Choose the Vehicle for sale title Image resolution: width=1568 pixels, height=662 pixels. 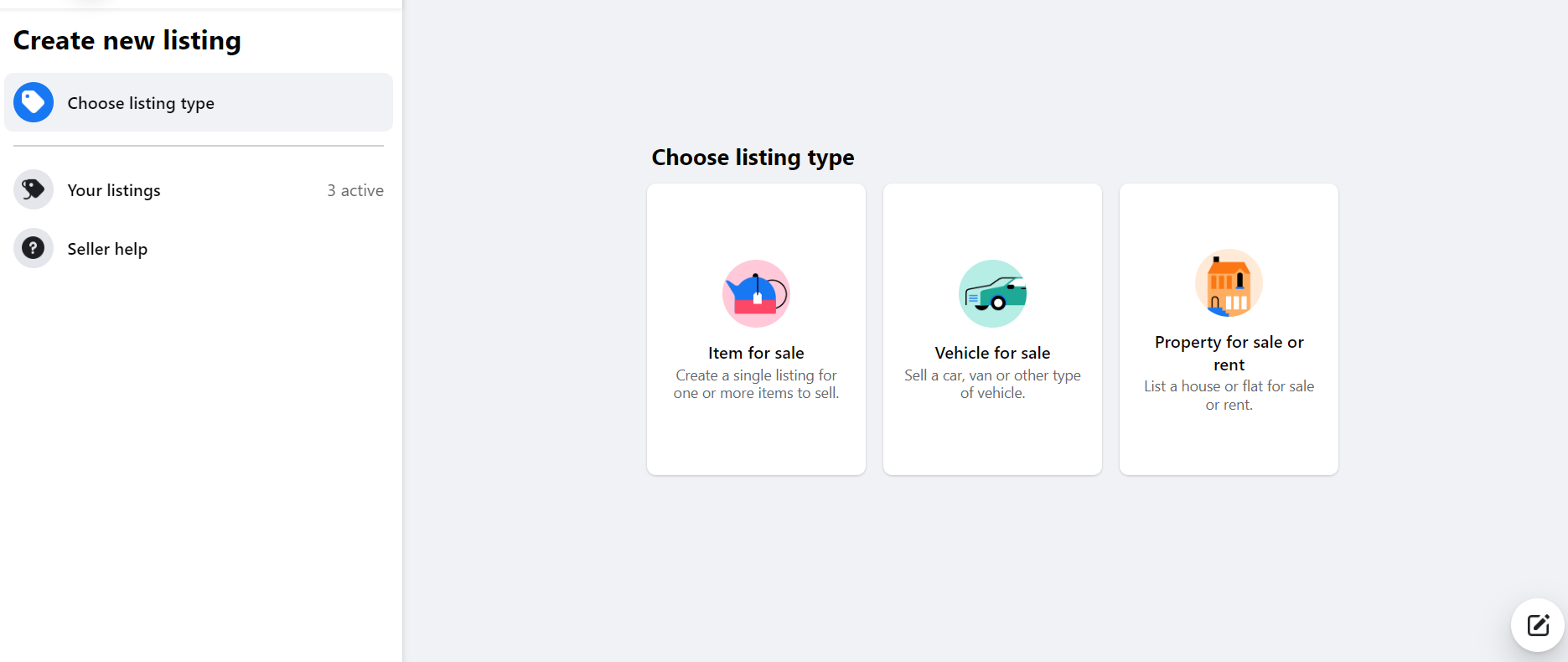click(x=992, y=353)
